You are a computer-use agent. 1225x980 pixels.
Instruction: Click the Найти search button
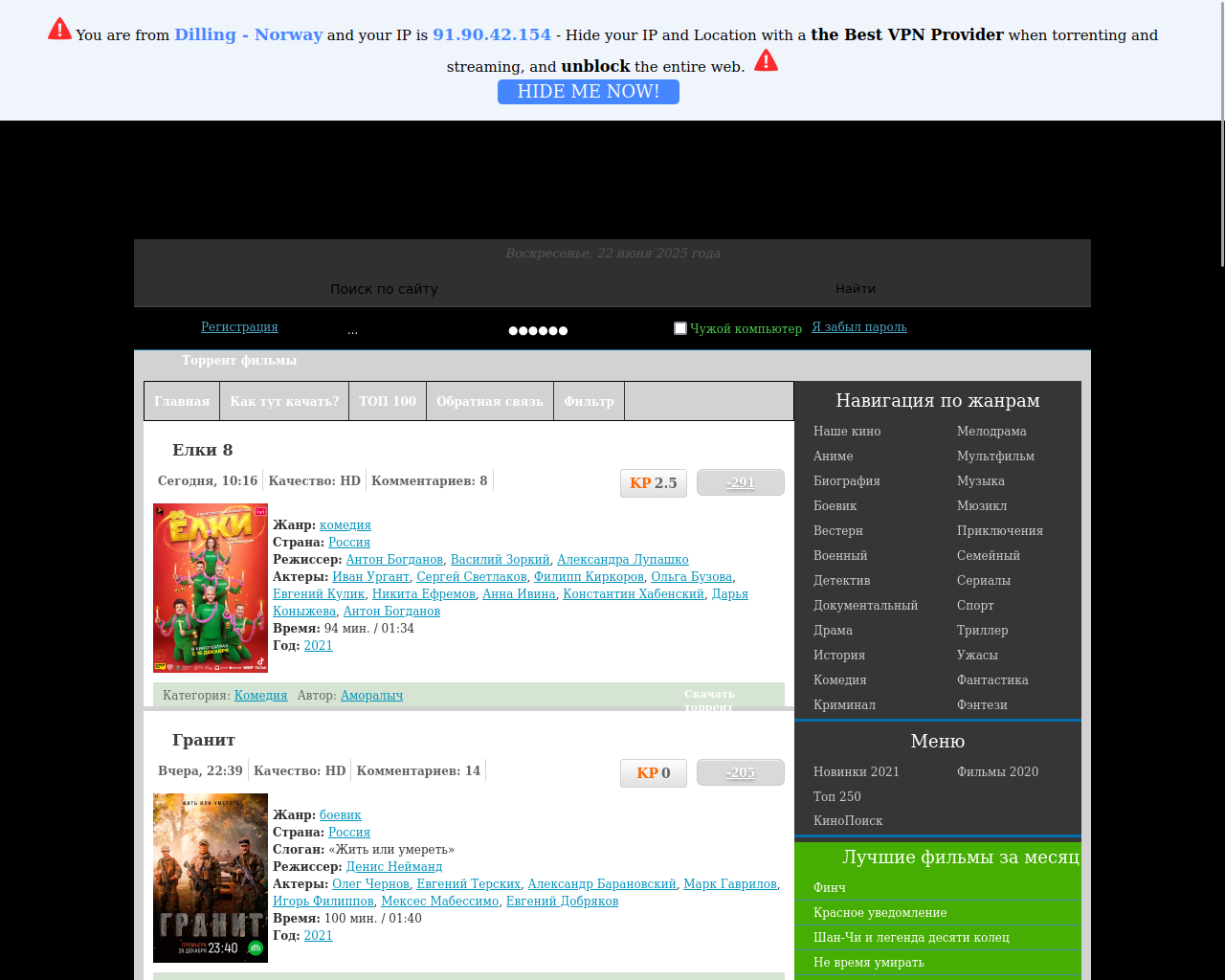(855, 289)
